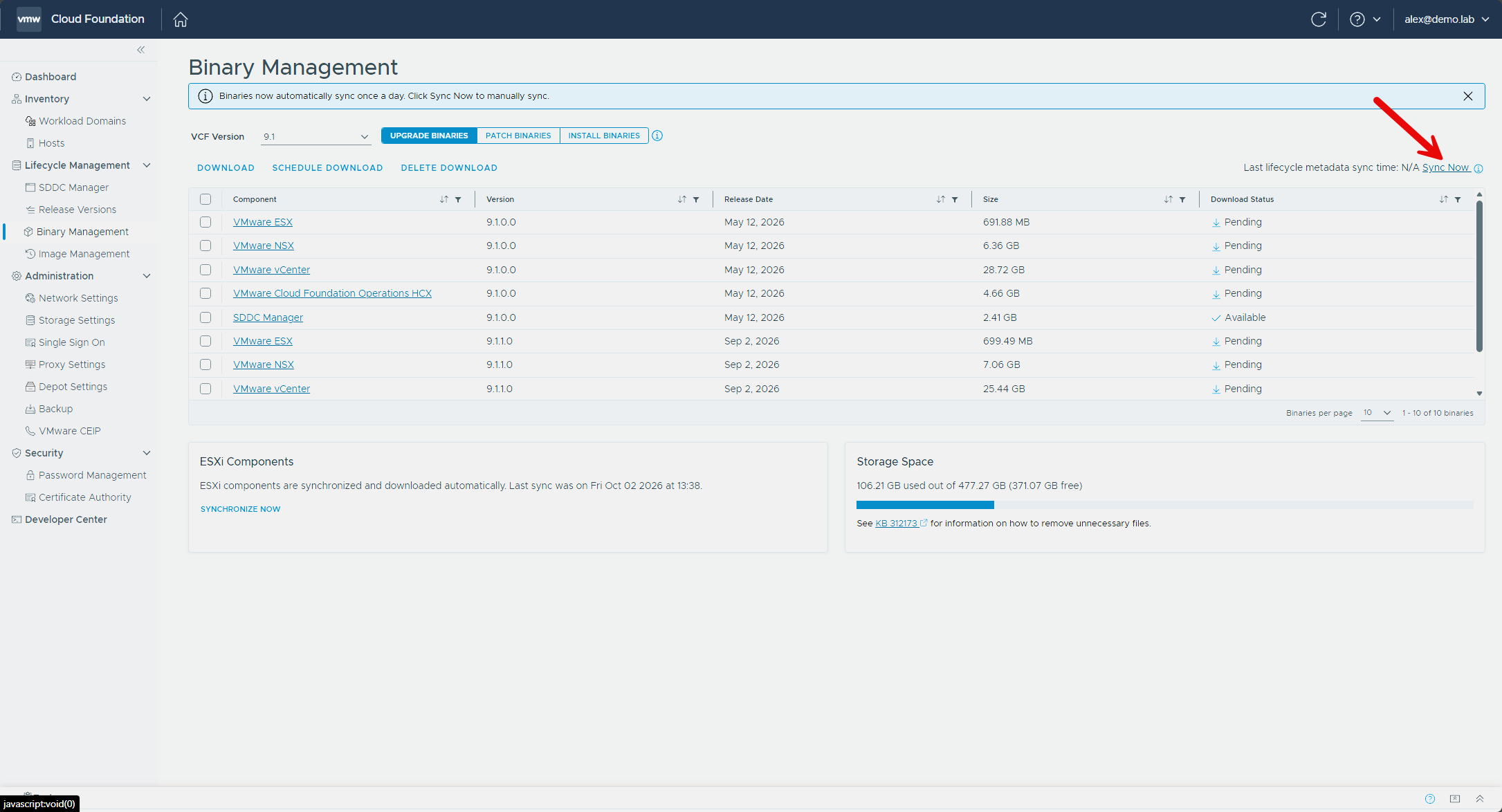This screenshot has height=812, width=1502.
Task: Tick the Cloud Foundation Operations HCX checkbox
Action: (x=205, y=293)
